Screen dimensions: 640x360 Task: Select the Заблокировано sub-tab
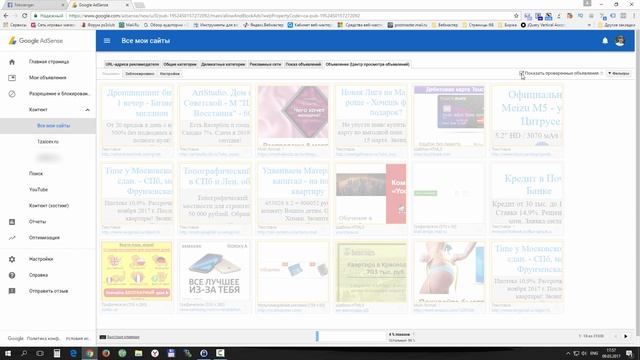click(140, 74)
